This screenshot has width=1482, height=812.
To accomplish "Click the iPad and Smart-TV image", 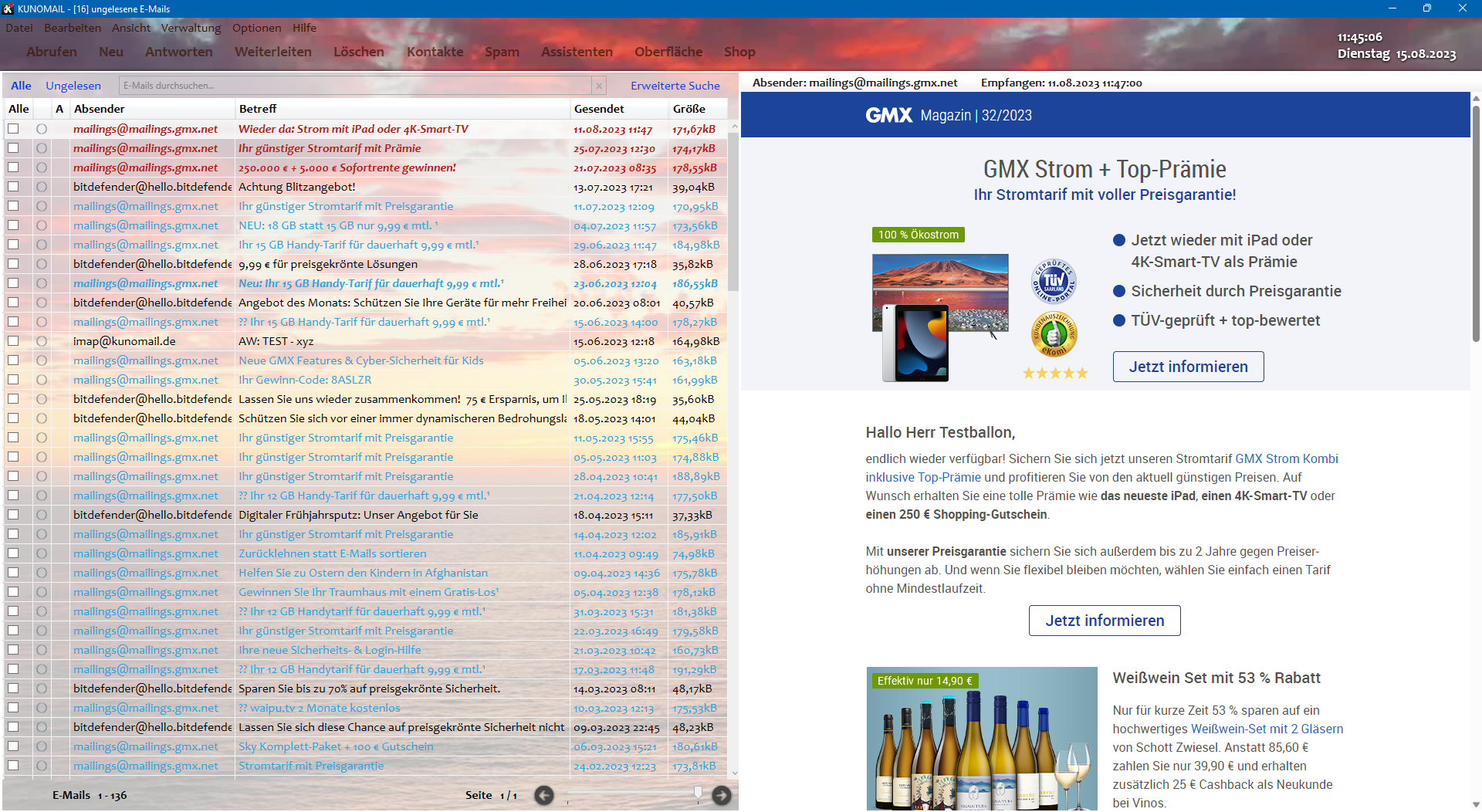I will [940, 318].
